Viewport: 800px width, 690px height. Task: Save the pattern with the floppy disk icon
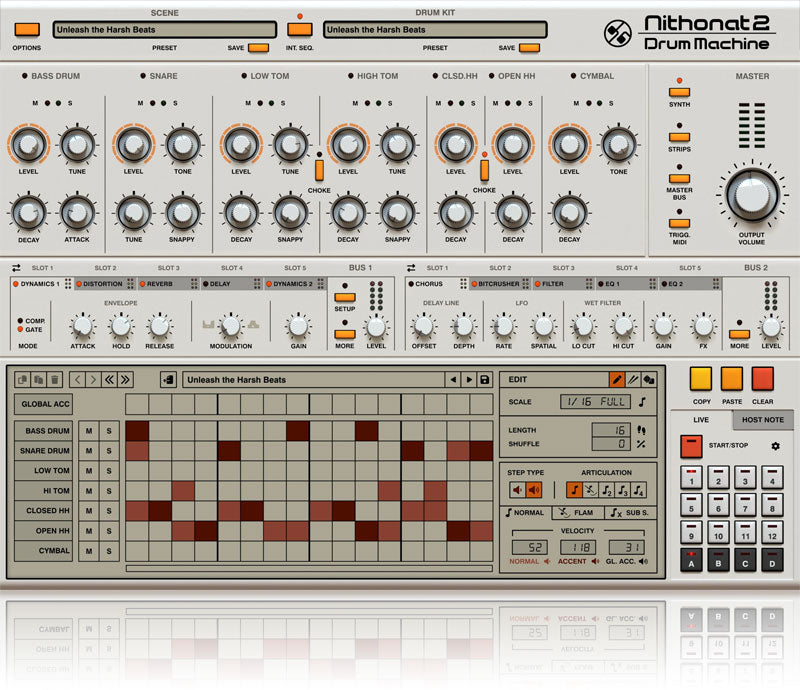click(485, 380)
